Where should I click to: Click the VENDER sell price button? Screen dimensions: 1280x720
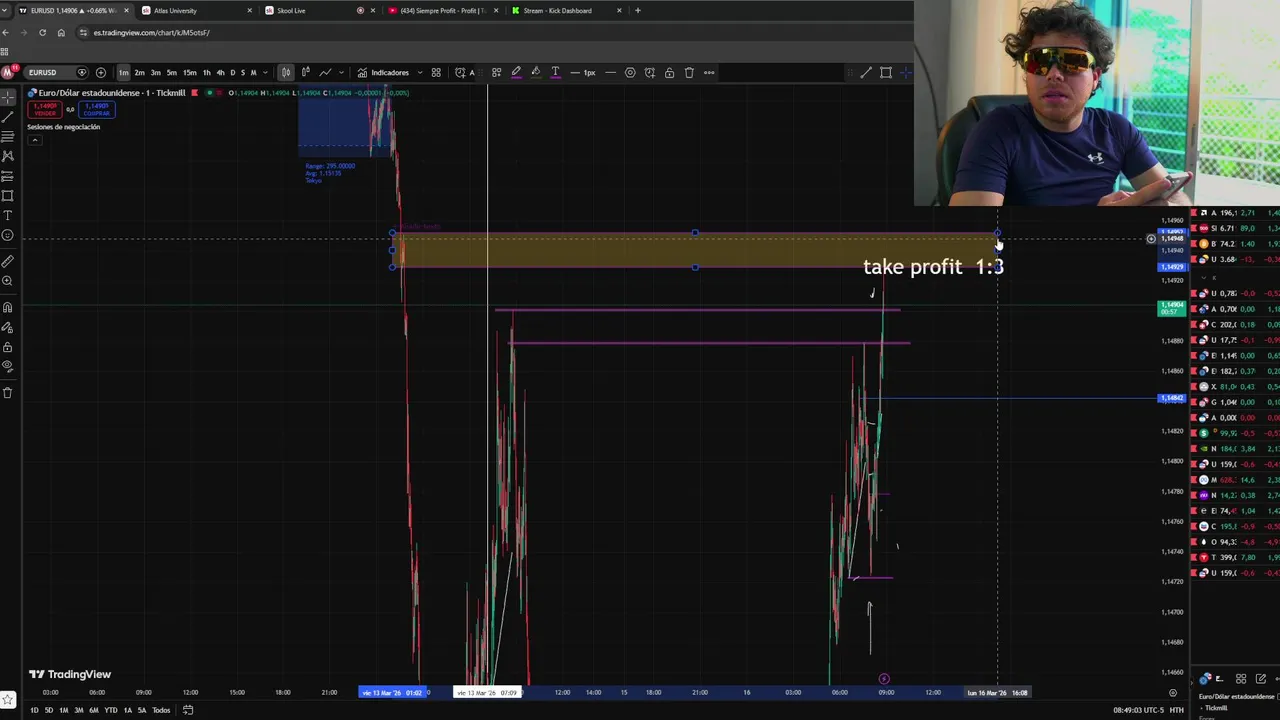[x=45, y=109]
